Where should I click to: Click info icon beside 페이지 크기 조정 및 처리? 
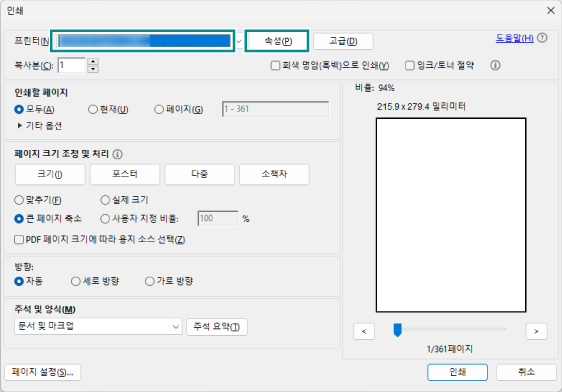click(118, 154)
